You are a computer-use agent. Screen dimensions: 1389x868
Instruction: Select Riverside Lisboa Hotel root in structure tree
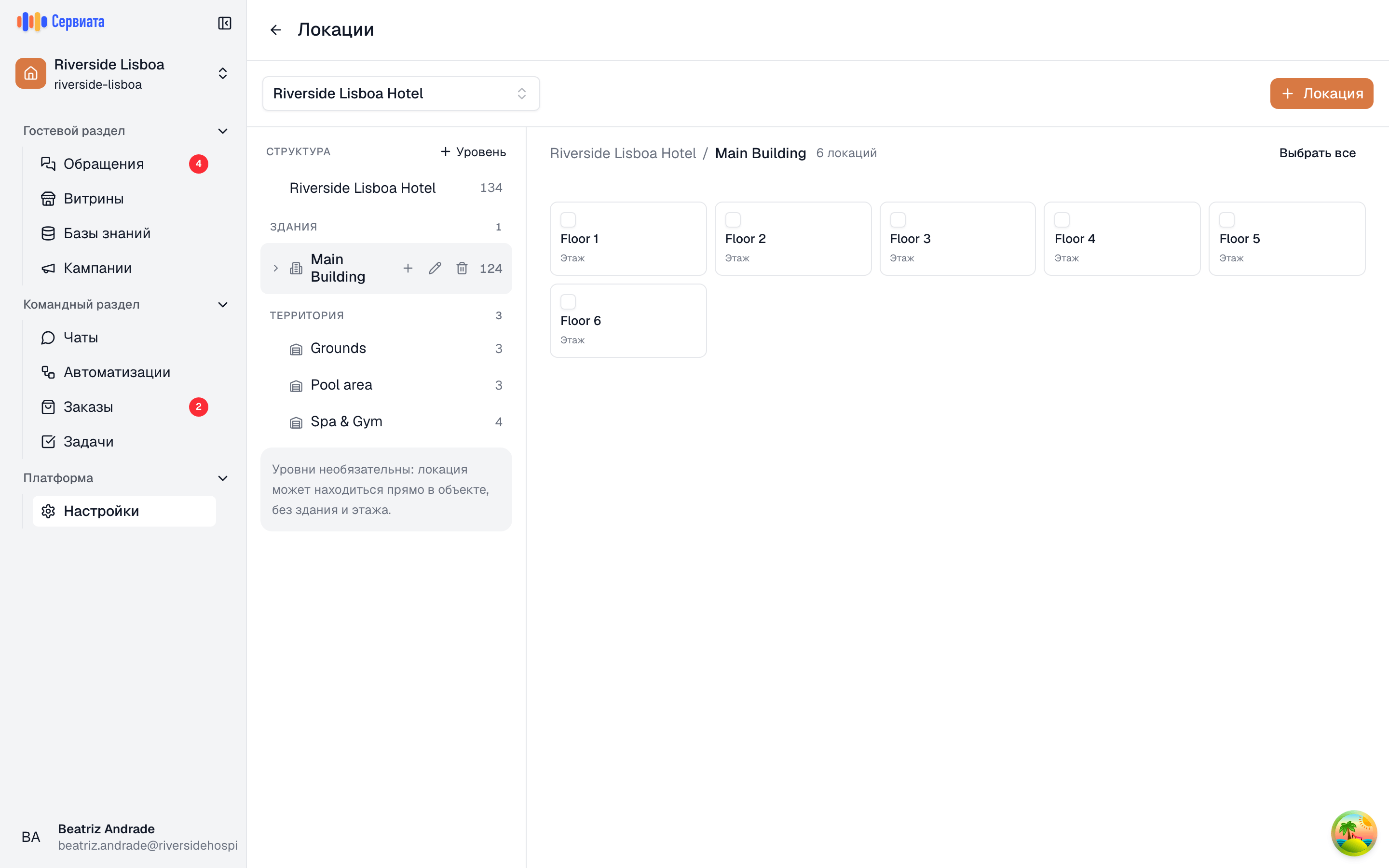pos(386,188)
